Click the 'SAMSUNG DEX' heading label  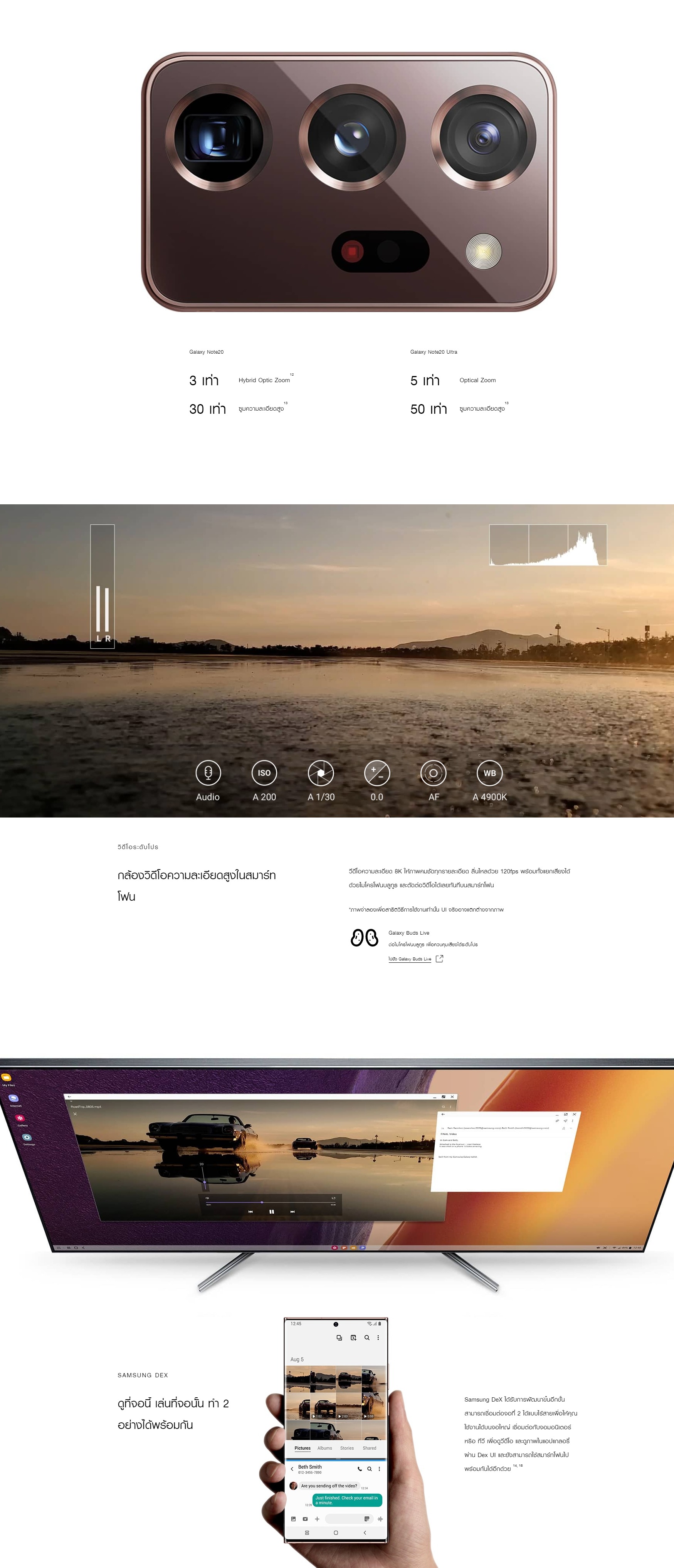pos(143,1375)
